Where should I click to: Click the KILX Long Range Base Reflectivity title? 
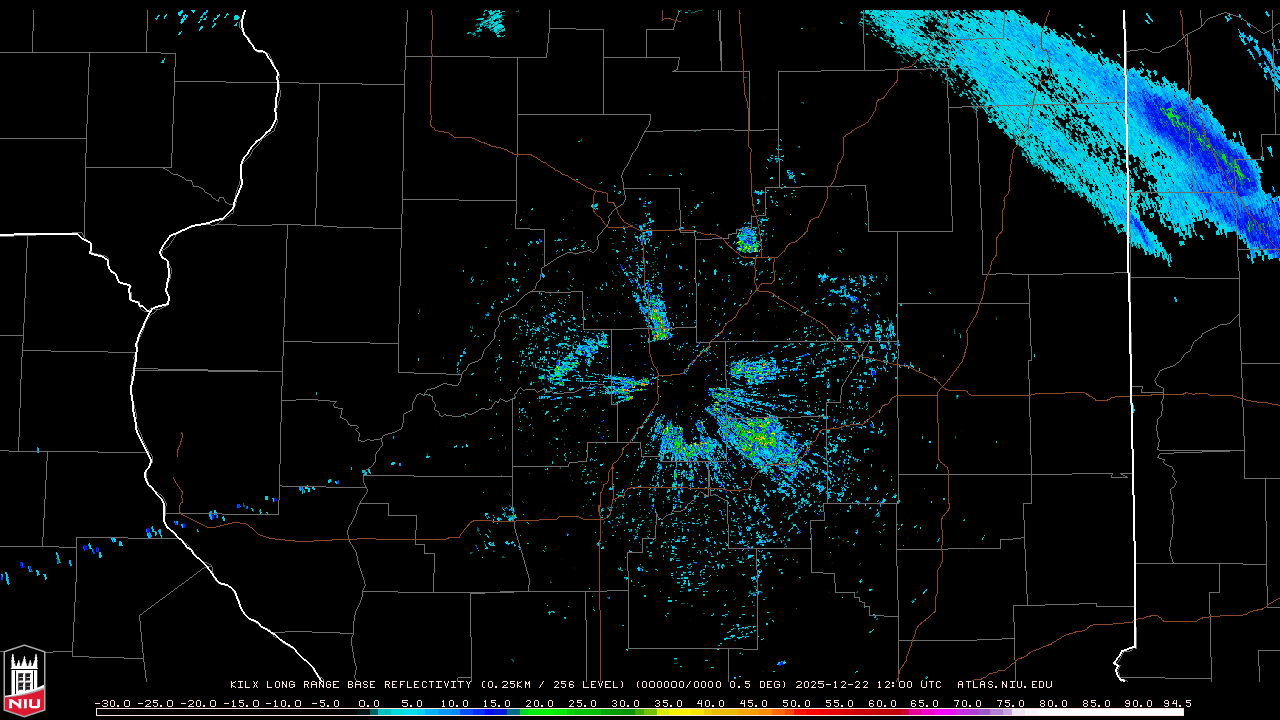tap(350, 685)
